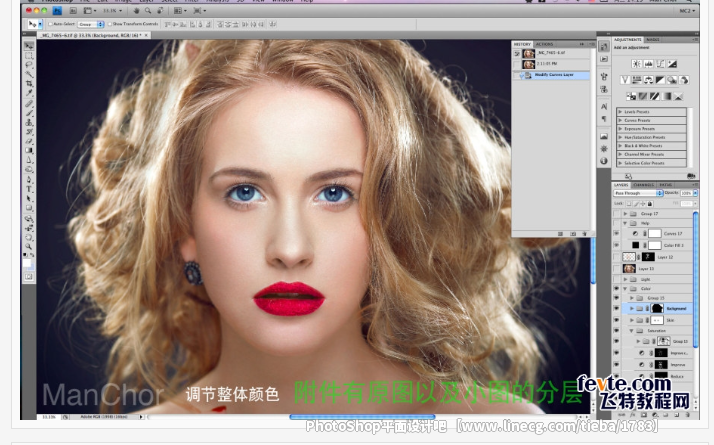Switch to the Channels tab

tap(643, 185)
